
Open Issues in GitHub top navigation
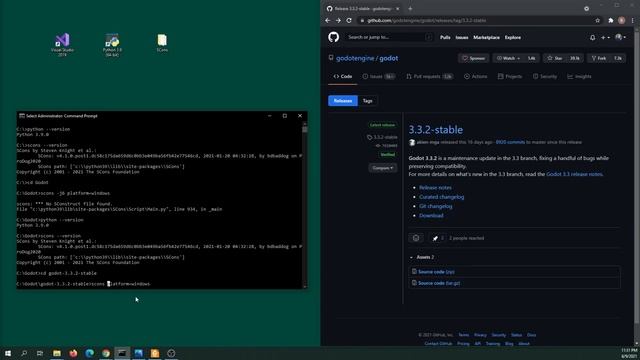coord(462,38)
